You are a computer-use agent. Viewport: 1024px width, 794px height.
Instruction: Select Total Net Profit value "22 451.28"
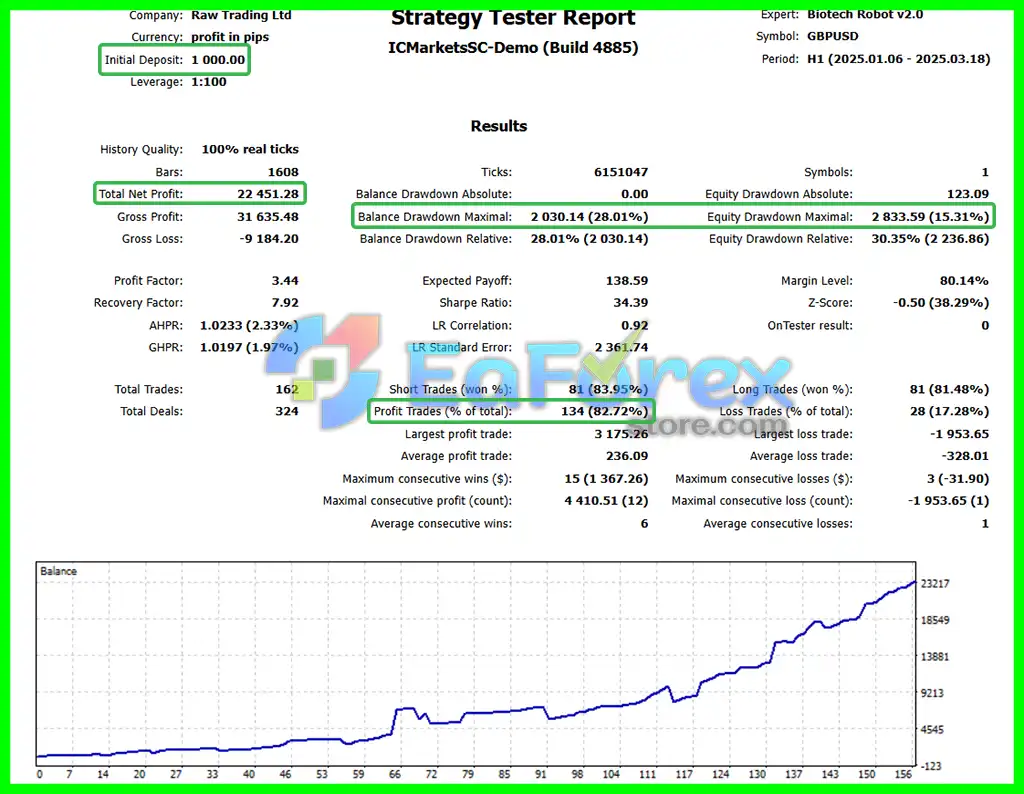coord(268,194)
